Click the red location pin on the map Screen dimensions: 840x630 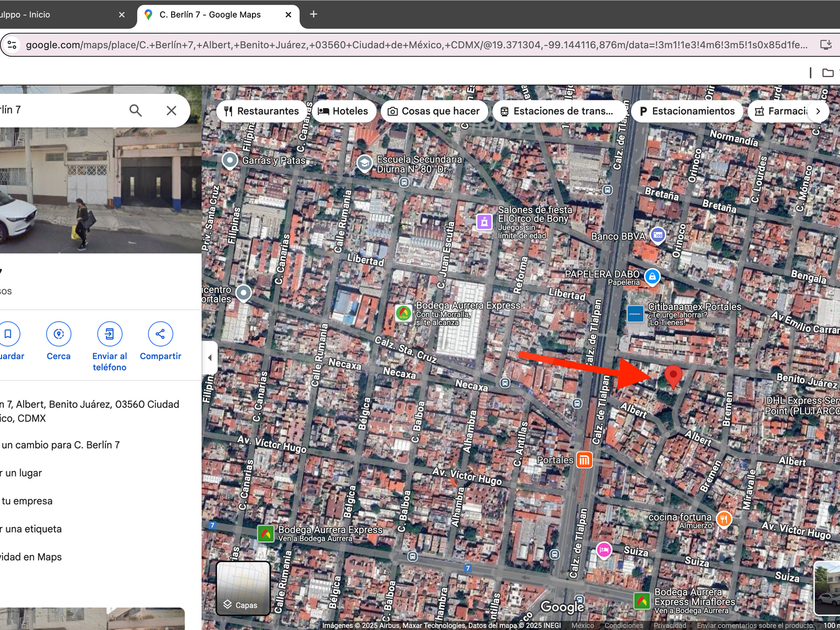pyautogui.click(x=674, y=376)
